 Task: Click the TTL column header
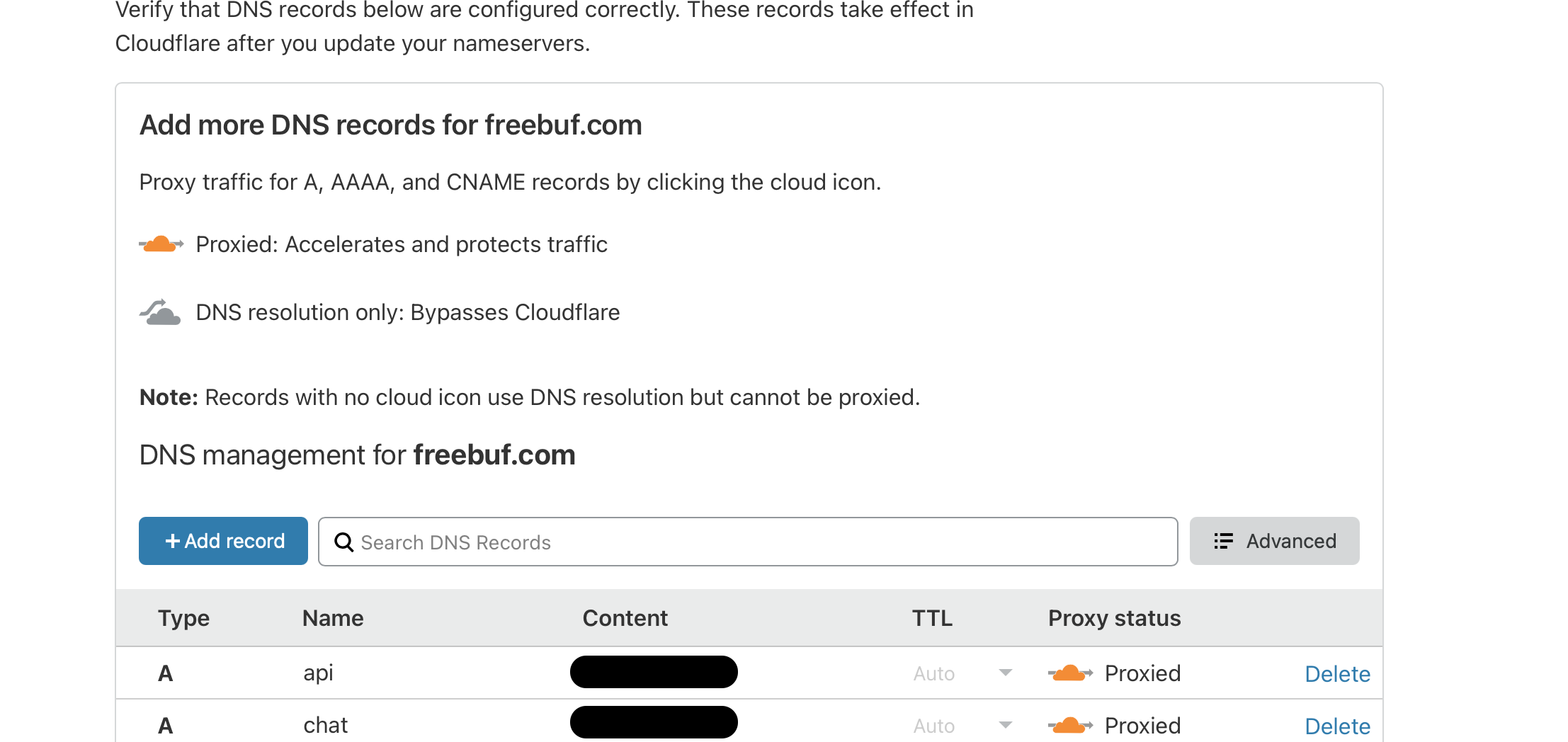[932, 618]
